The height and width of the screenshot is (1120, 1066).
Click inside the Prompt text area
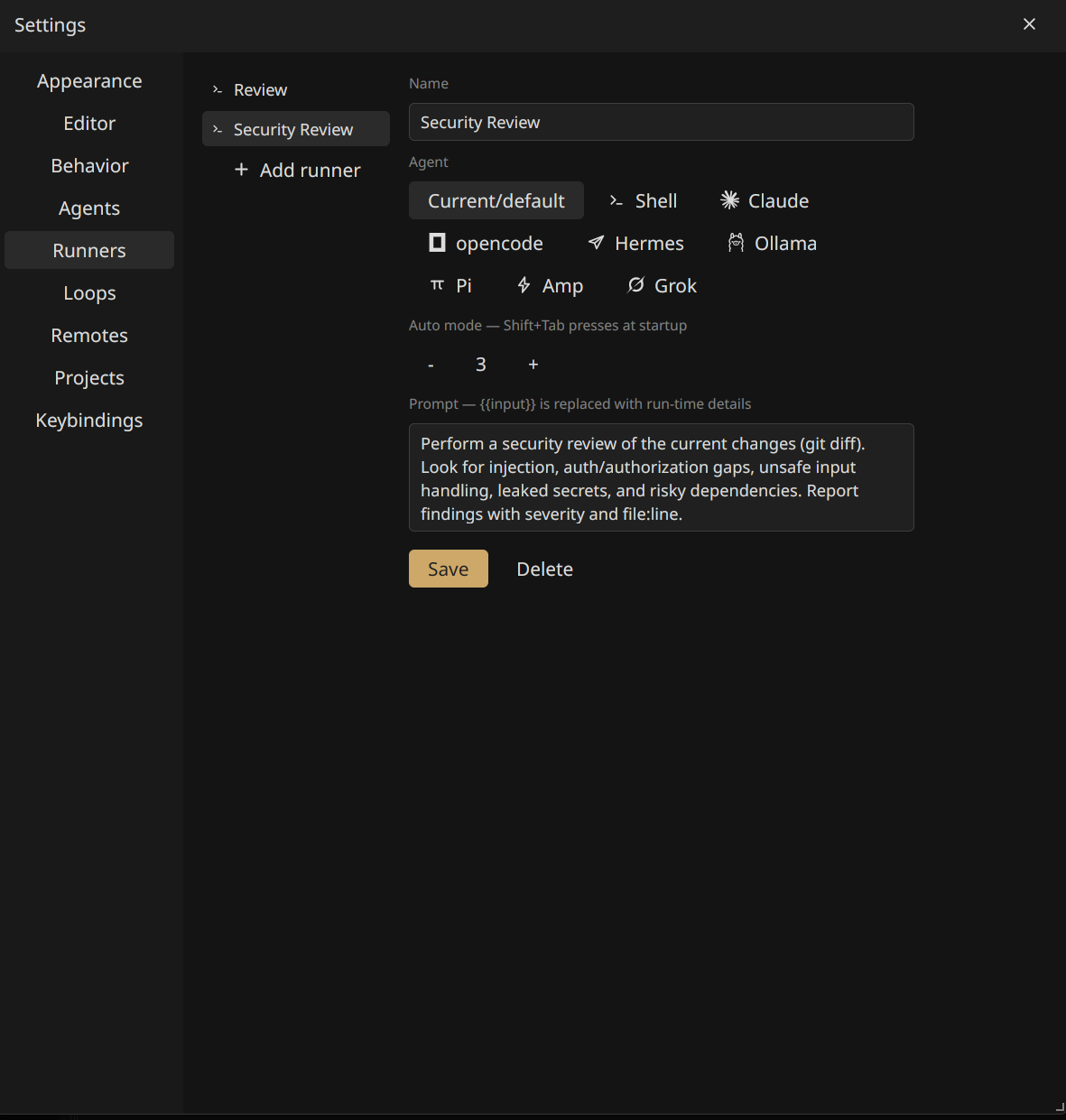coord(662,477)
